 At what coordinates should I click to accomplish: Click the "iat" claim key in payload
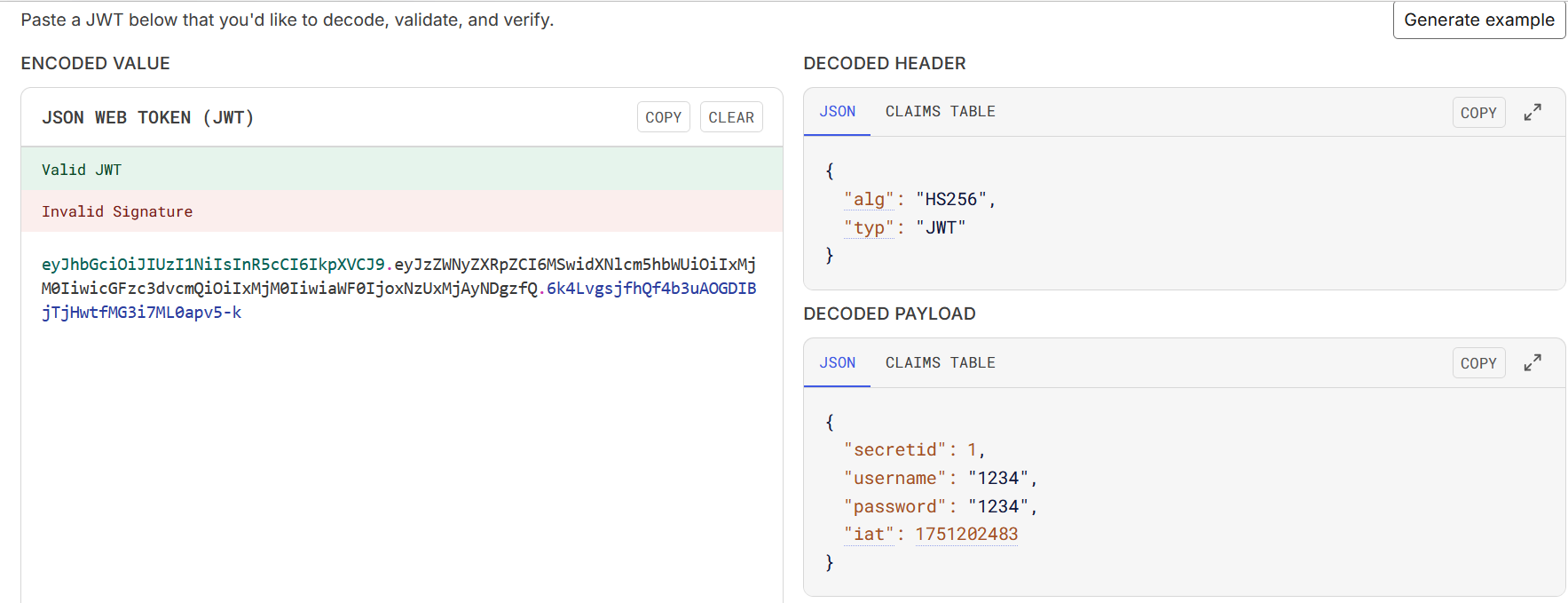869,534
